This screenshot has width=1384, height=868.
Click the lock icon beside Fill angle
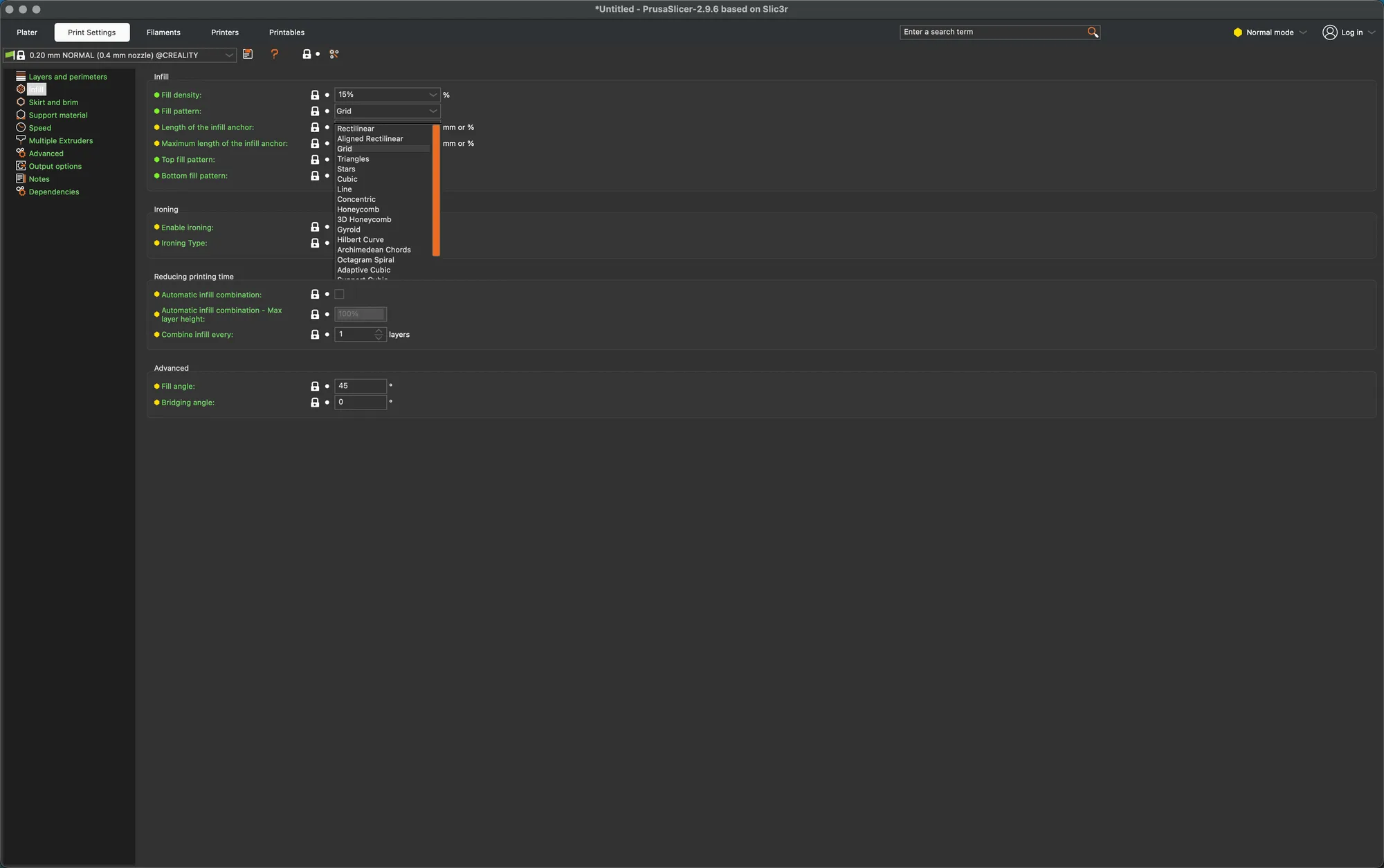[x=315, y=386]
